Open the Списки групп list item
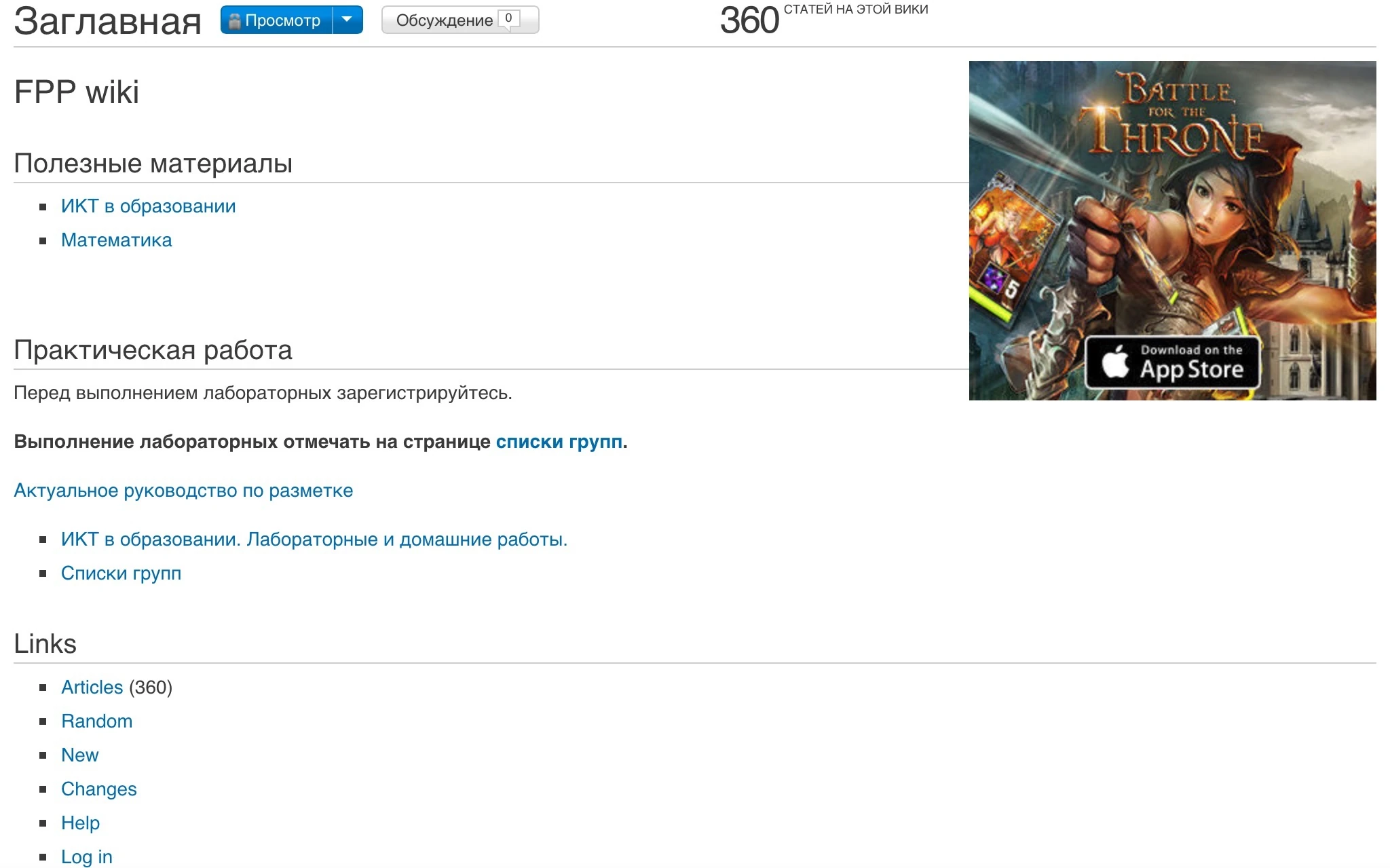The height and width of the screenshot is (868, 1390). [121, 573]
